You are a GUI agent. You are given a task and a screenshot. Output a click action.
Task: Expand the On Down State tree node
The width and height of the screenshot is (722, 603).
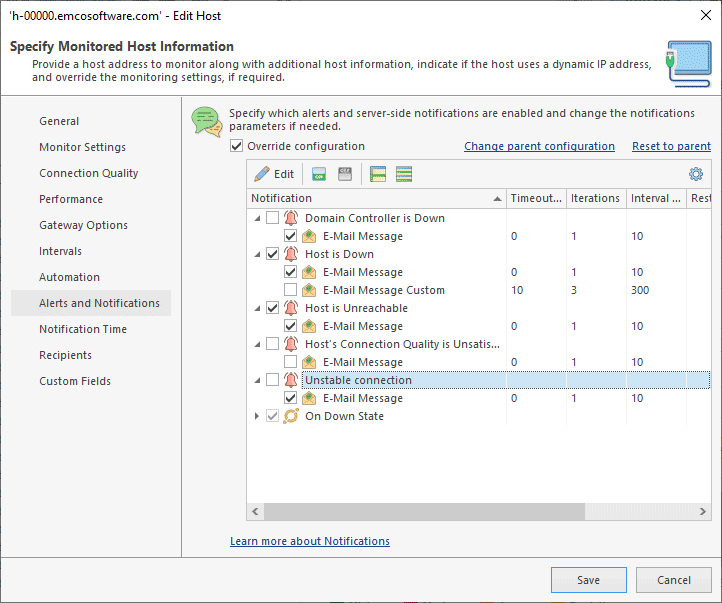(257, 416)
